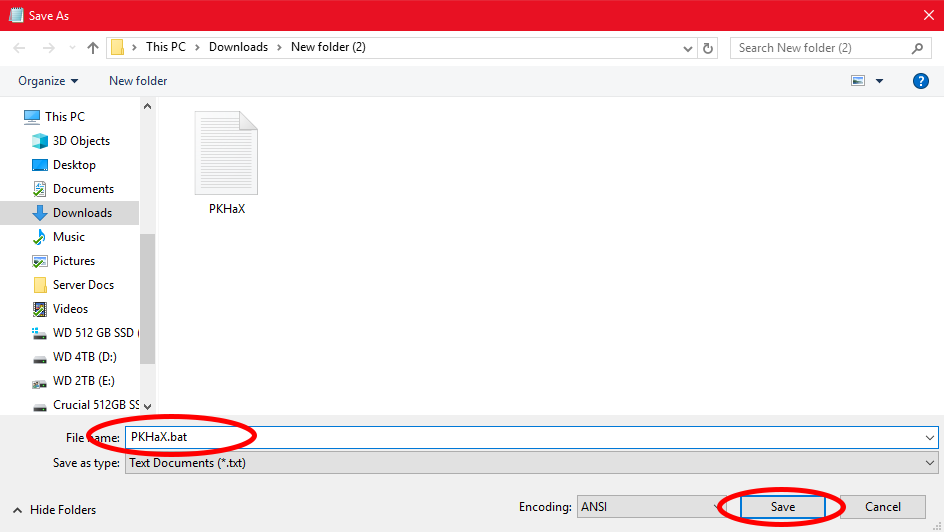Open the 3D Objects folder
This screenshot has height=532, width=944.
coord(81,141)
